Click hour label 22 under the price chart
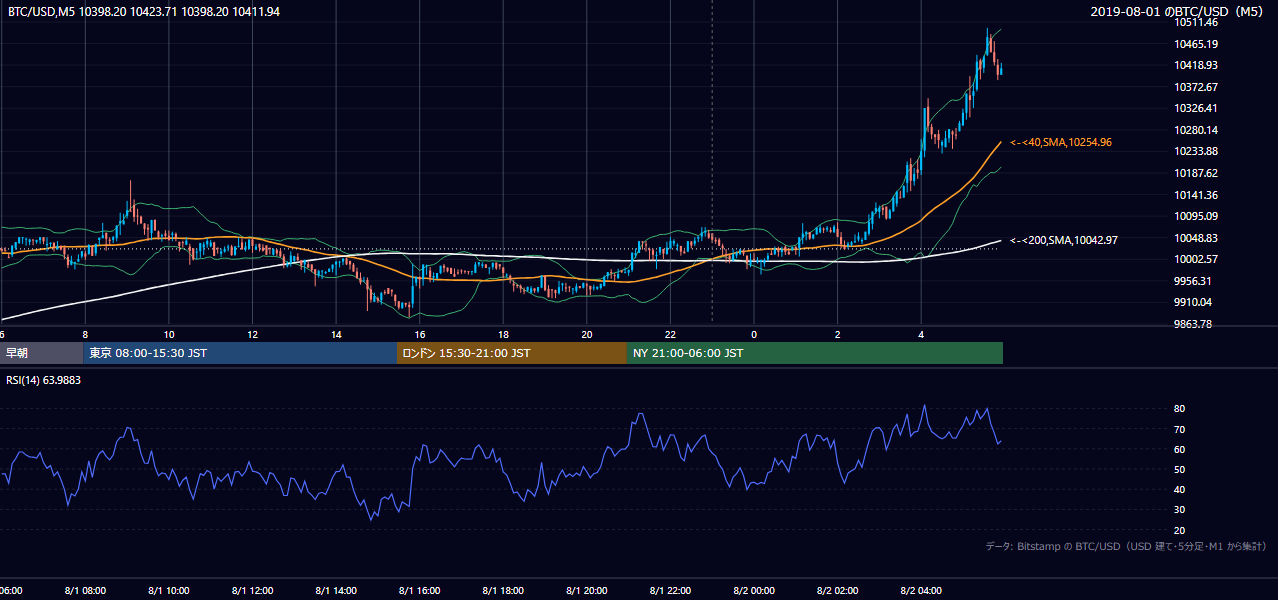The image size is (1278, 600). (671, 334)
